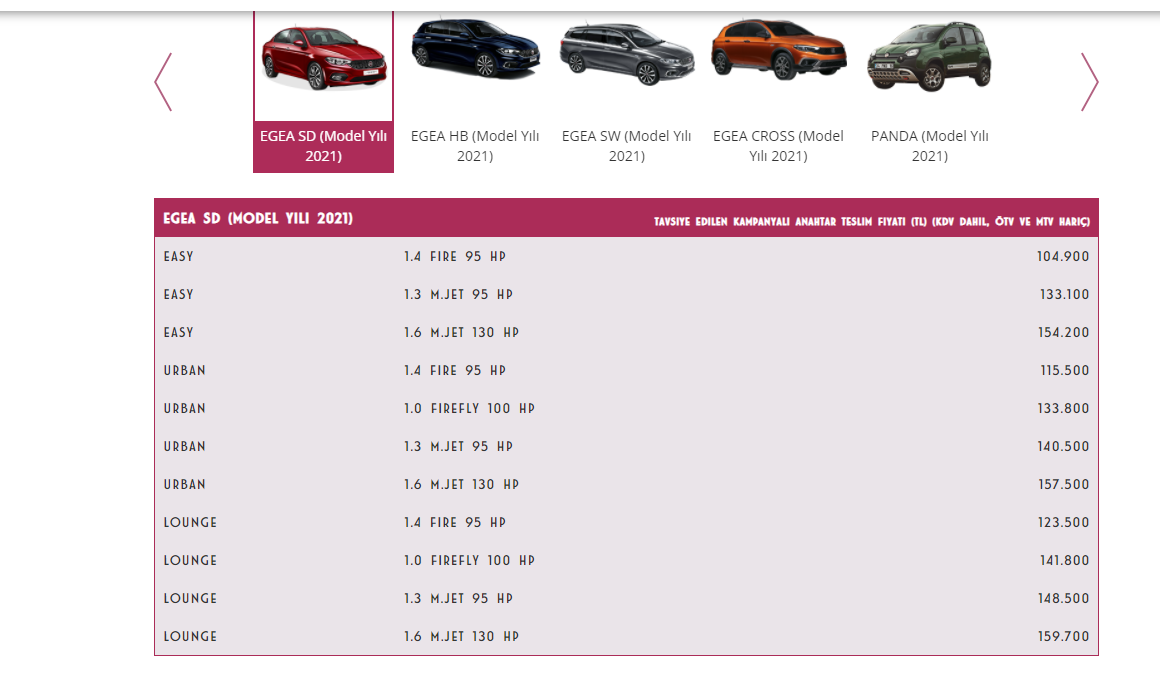This screenshot has width=1160, height=674.
Task: Open EGEA CROSS (Model Yılı 2021) tab
Action: tap(778, 146)
